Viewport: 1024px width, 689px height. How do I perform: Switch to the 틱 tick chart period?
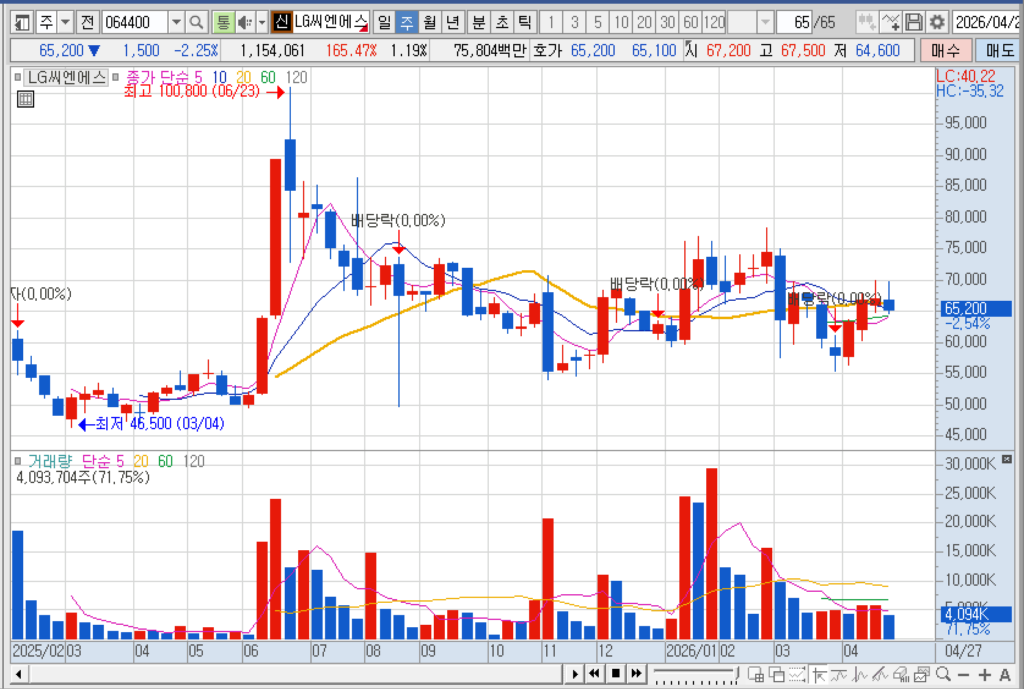pos(524,23)
